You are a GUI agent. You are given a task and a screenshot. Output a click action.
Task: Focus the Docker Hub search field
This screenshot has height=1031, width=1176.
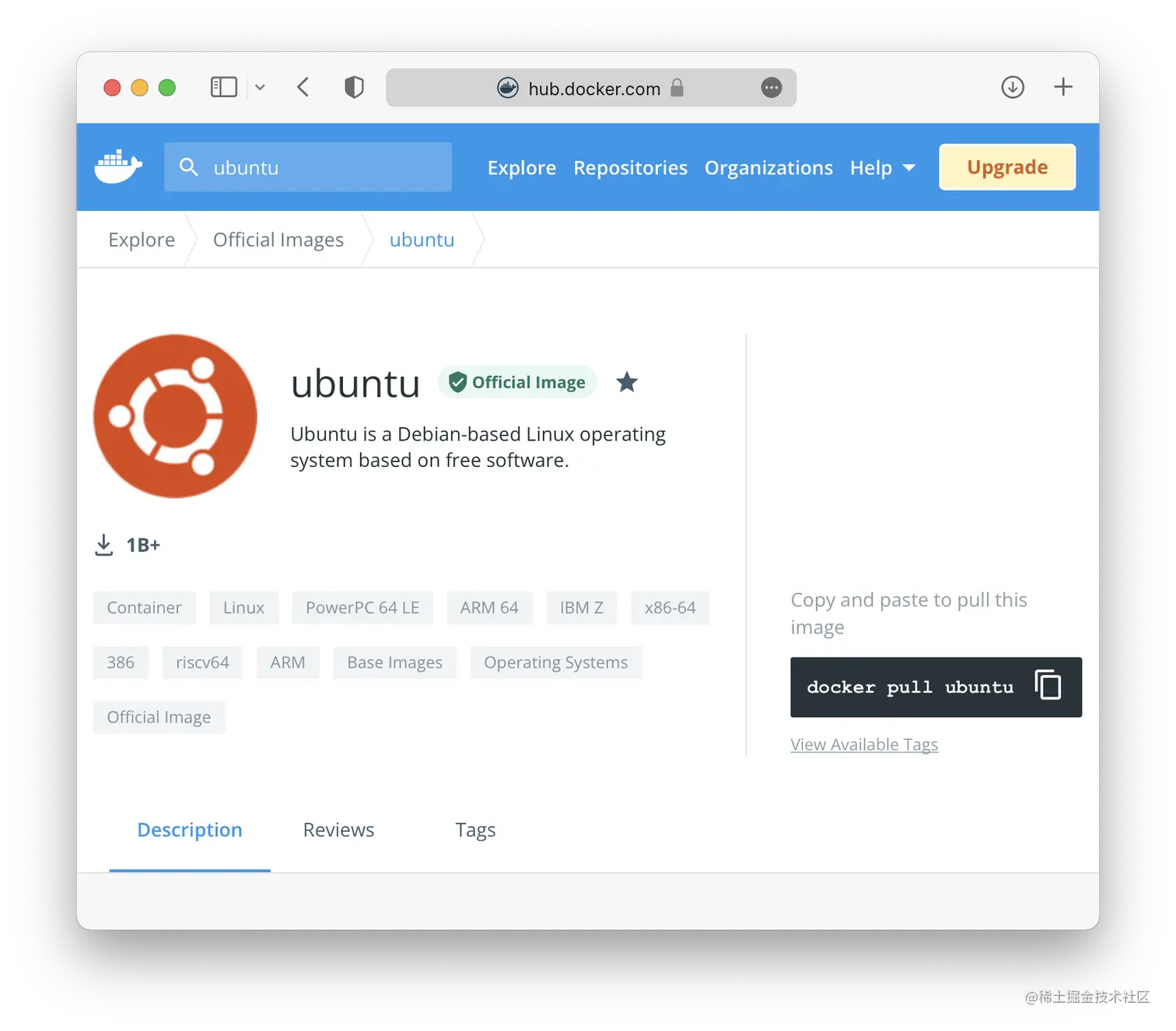pos(308,167)
